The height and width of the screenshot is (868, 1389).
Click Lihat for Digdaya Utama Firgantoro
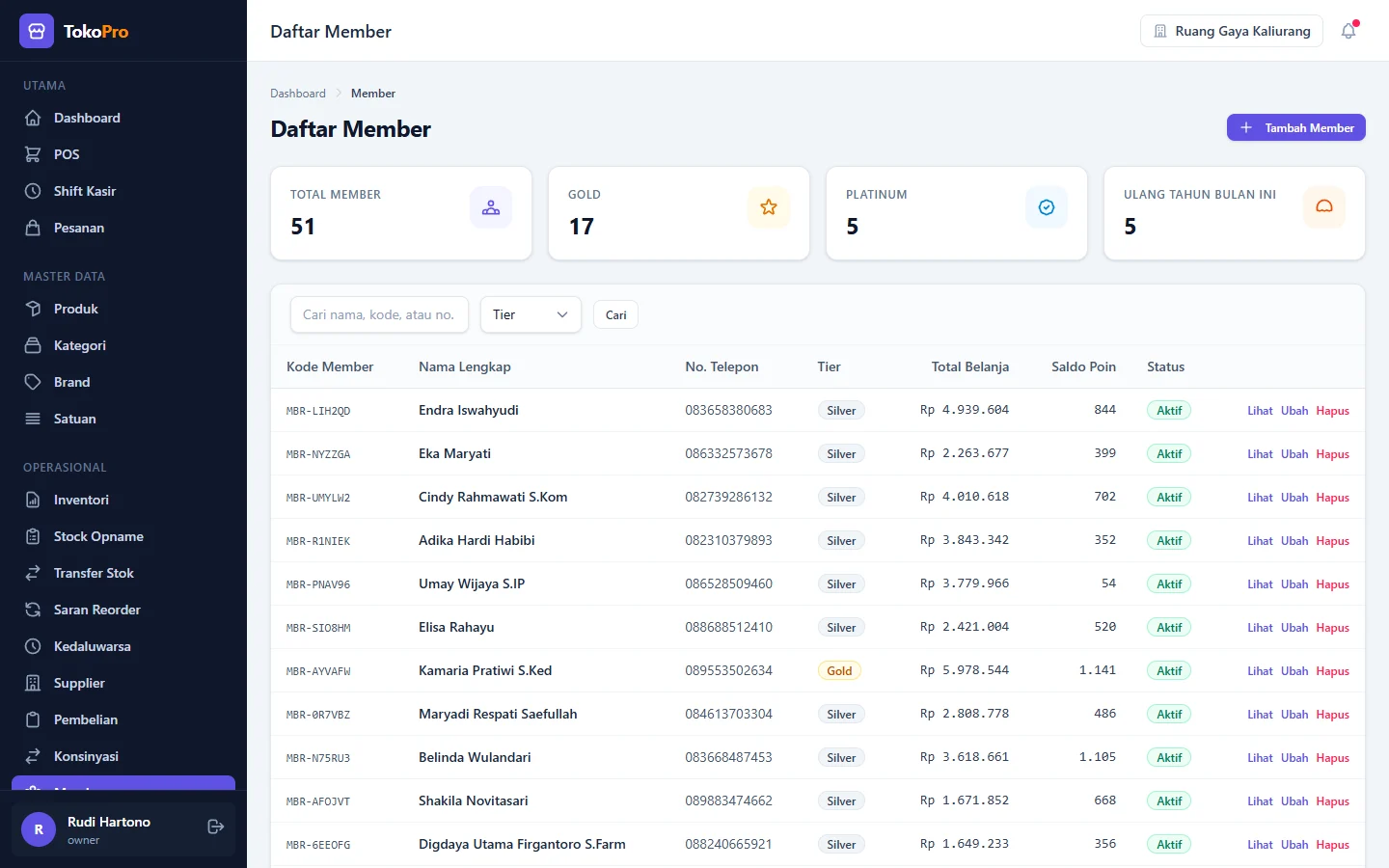coord(1260,845)
